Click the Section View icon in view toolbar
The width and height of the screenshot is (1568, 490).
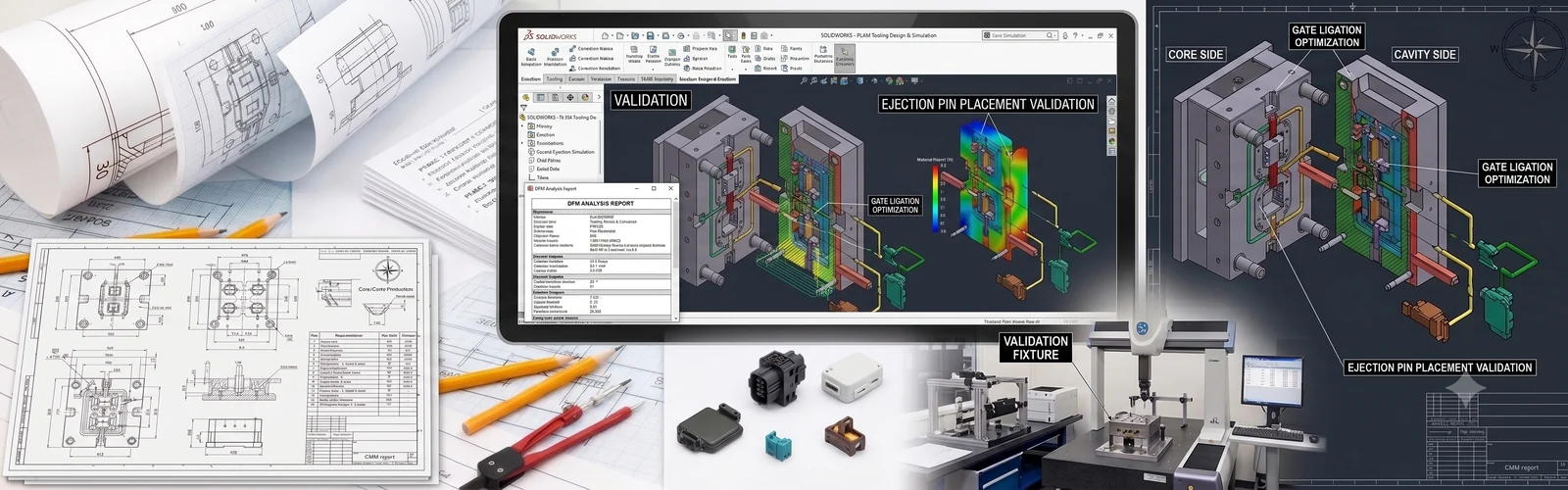click(834, 80)
